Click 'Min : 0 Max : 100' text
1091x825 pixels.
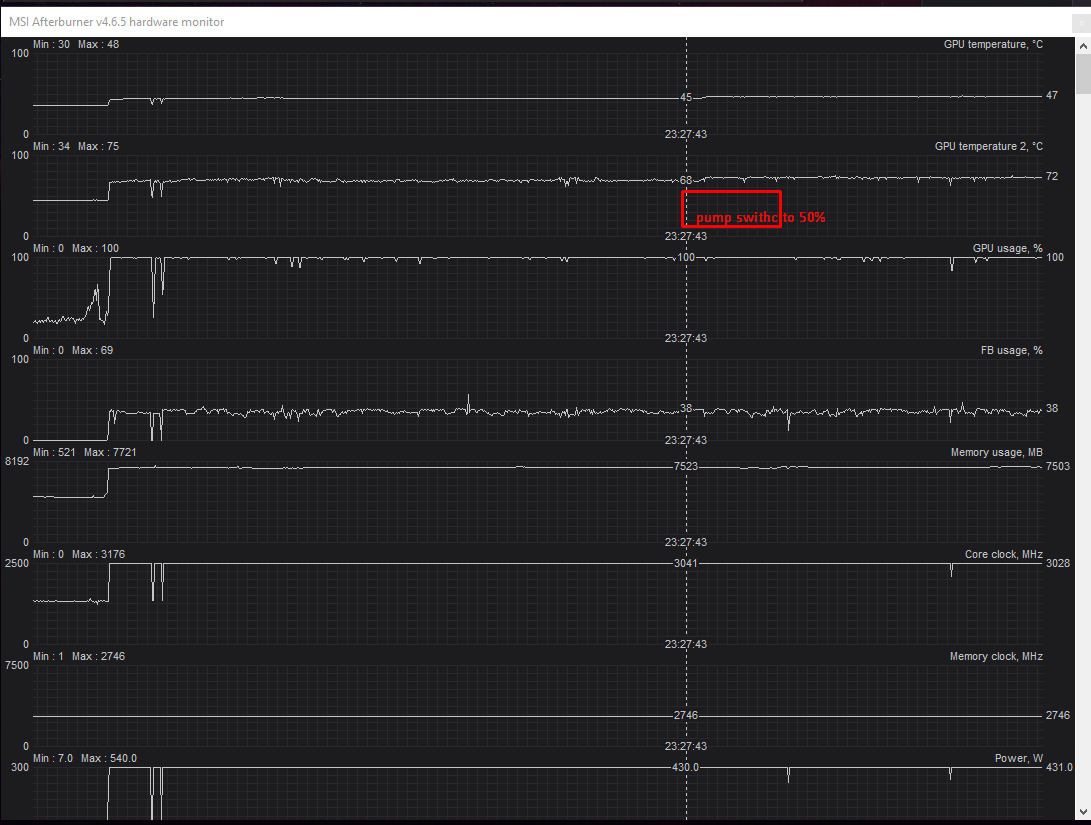(x=76, y=249)
